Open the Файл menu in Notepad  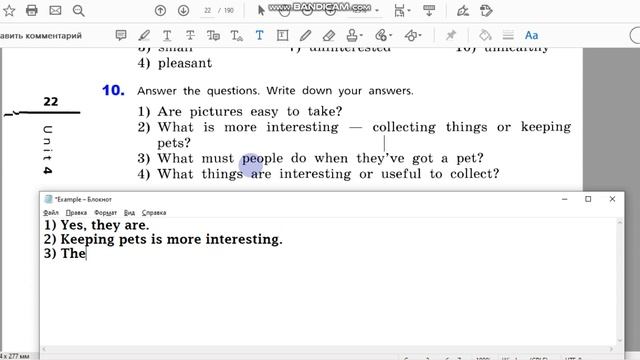51,213
